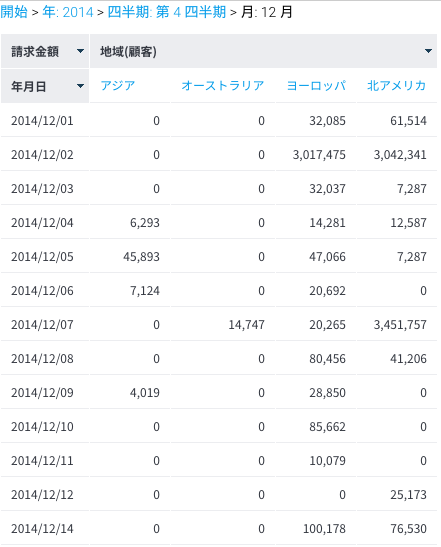Select the 2014/12/01 row label
This screenshot has height=547, width=441.
[x=42, y=121]
